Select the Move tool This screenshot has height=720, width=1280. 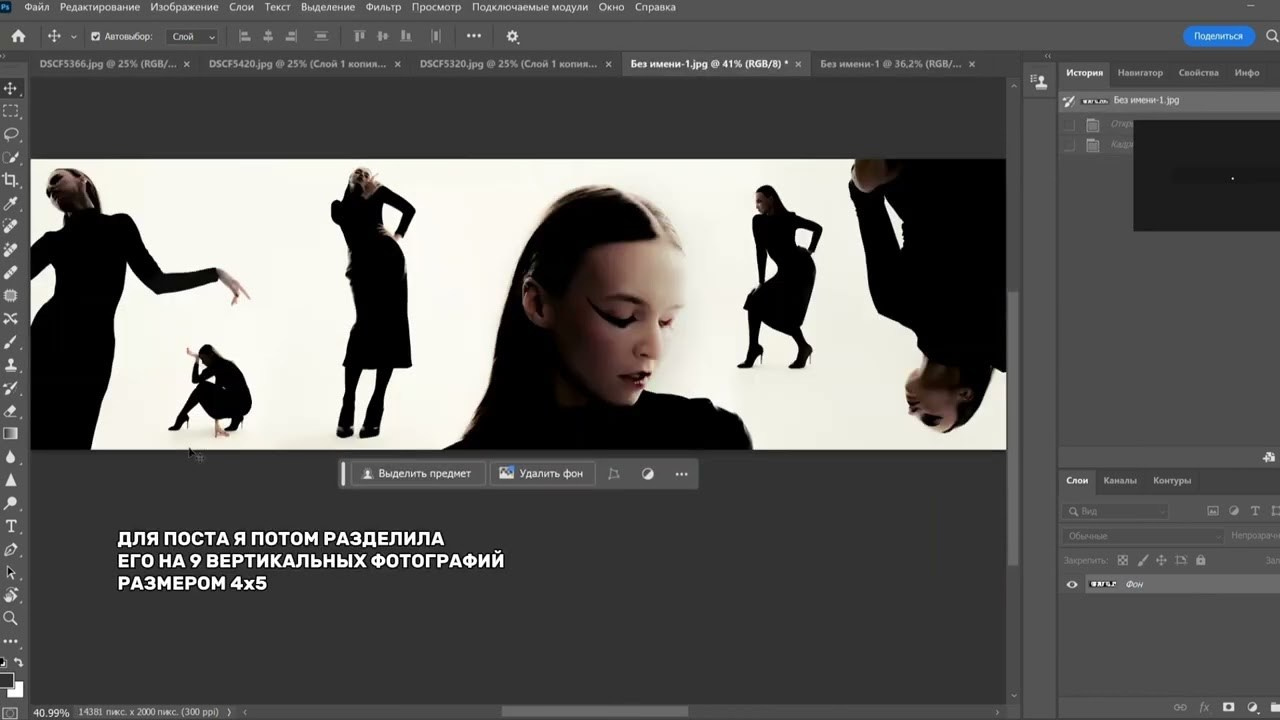point(11,88)
